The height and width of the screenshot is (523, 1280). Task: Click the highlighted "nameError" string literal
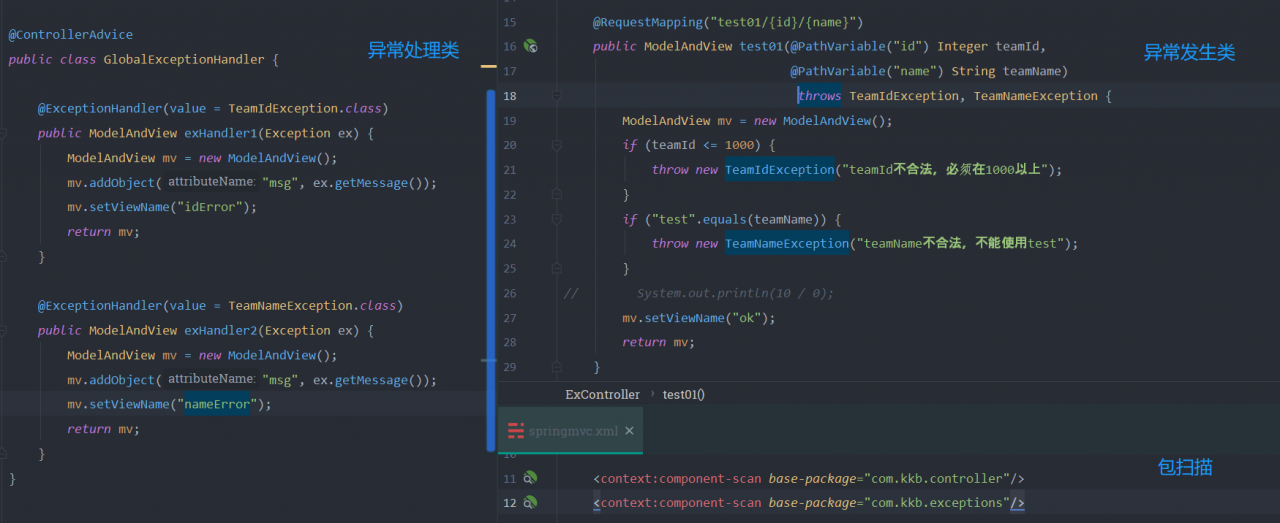tap(217, 404)
